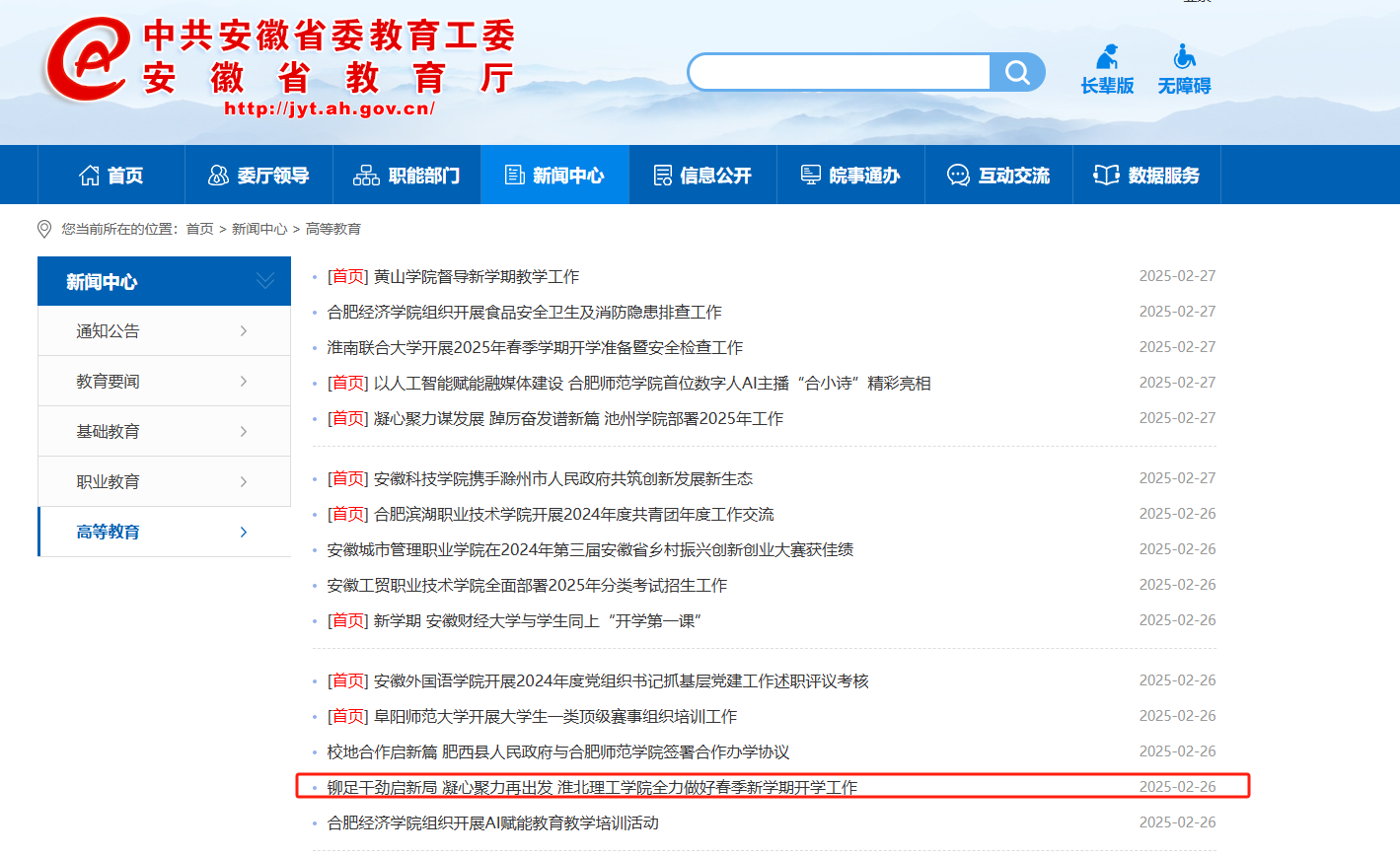
Task: Open the highlighted 淮北理工学院 news article
Action: click(592, 787)
